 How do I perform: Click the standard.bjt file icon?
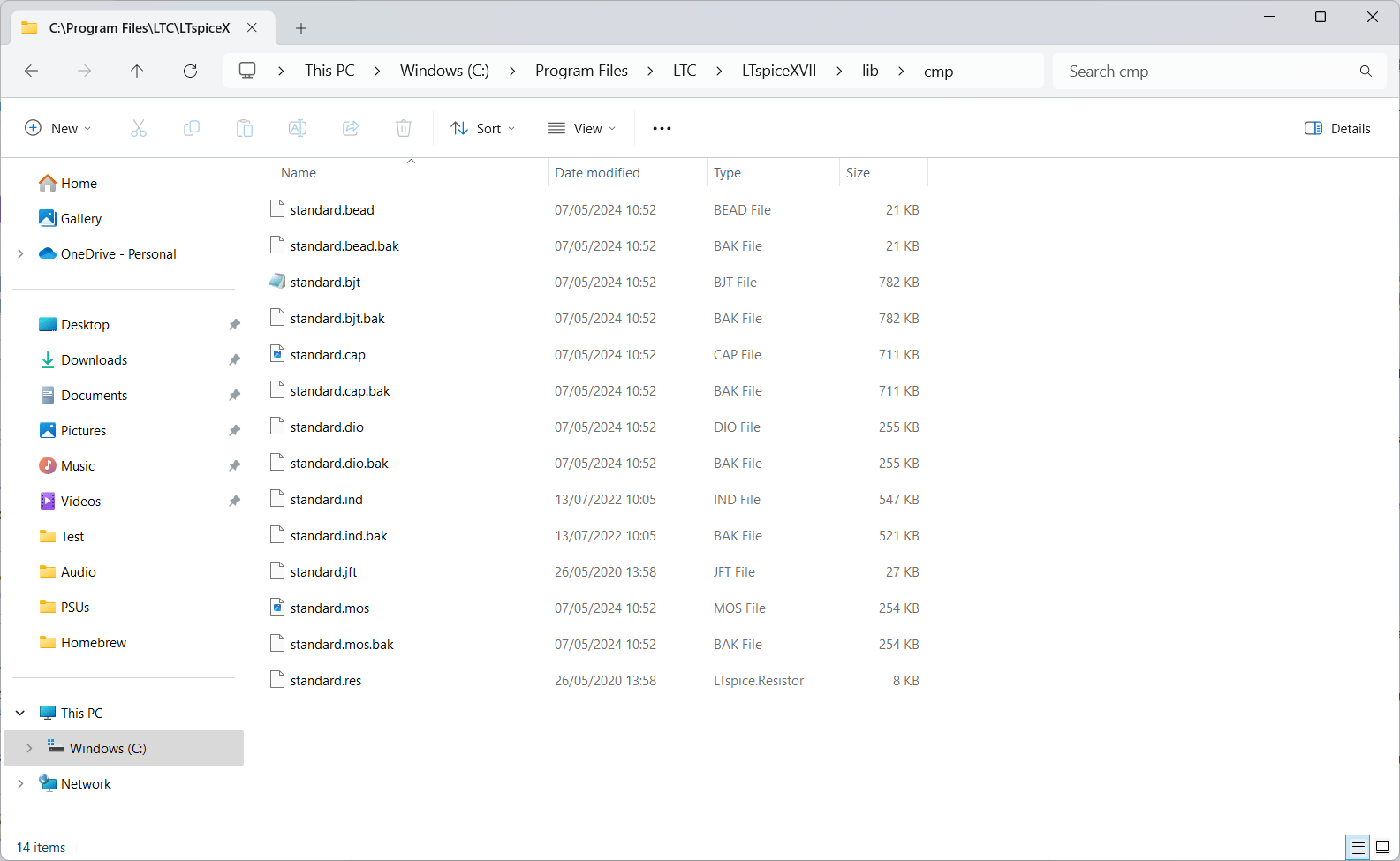click(x=277, y=282)
